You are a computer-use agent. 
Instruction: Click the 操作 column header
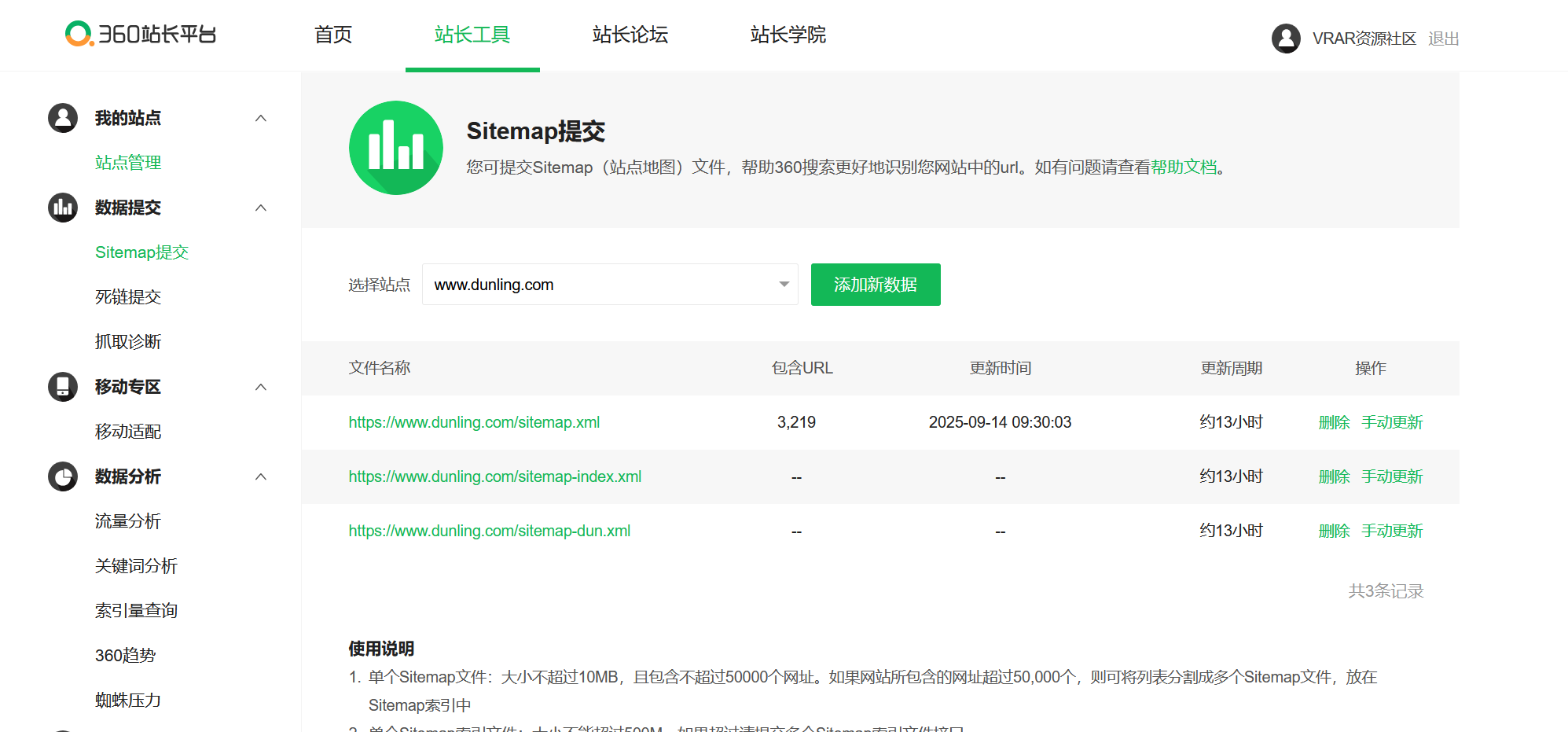click(x=1371, y=368)
